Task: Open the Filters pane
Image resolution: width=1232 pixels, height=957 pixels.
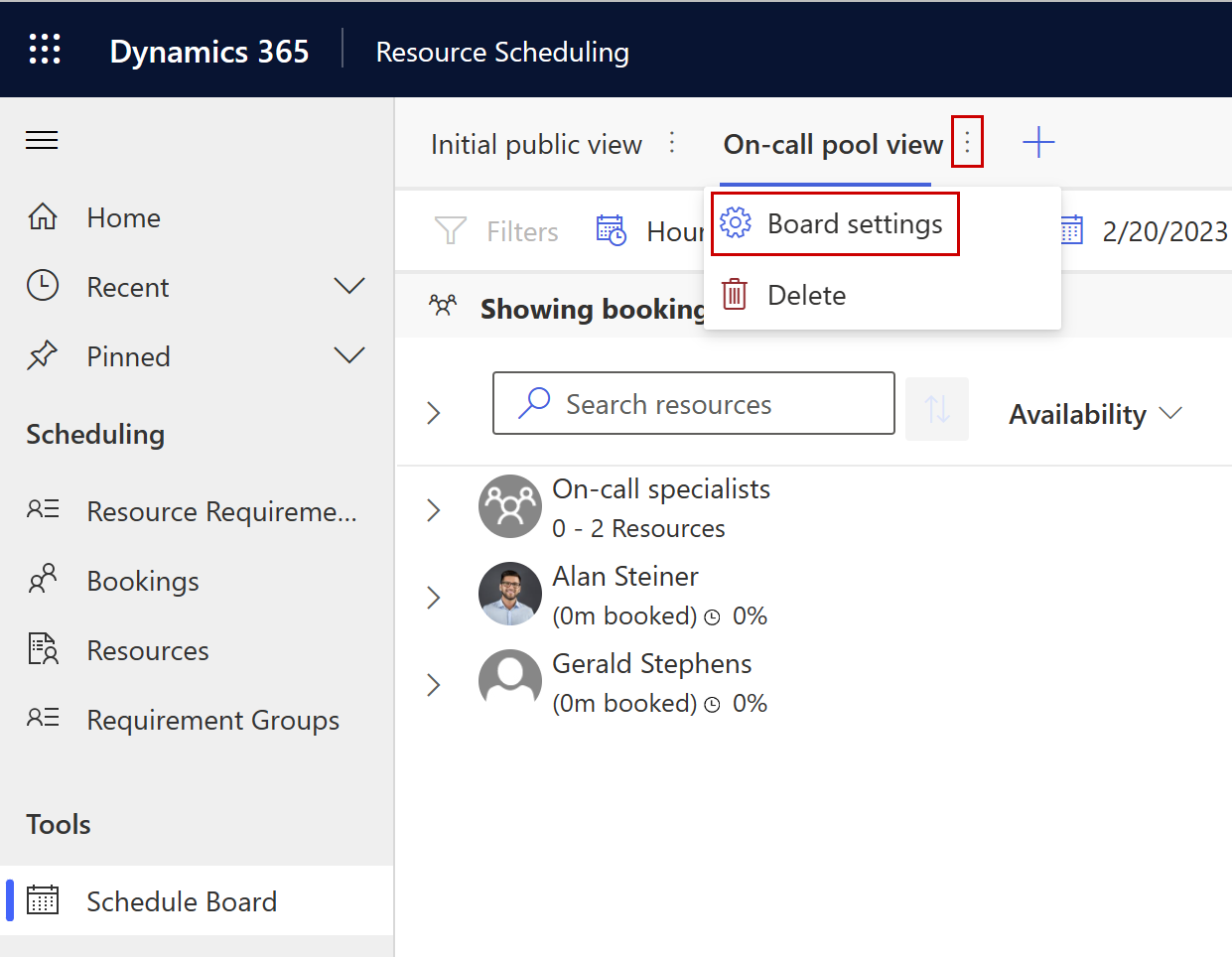Action: click(496, 231)
